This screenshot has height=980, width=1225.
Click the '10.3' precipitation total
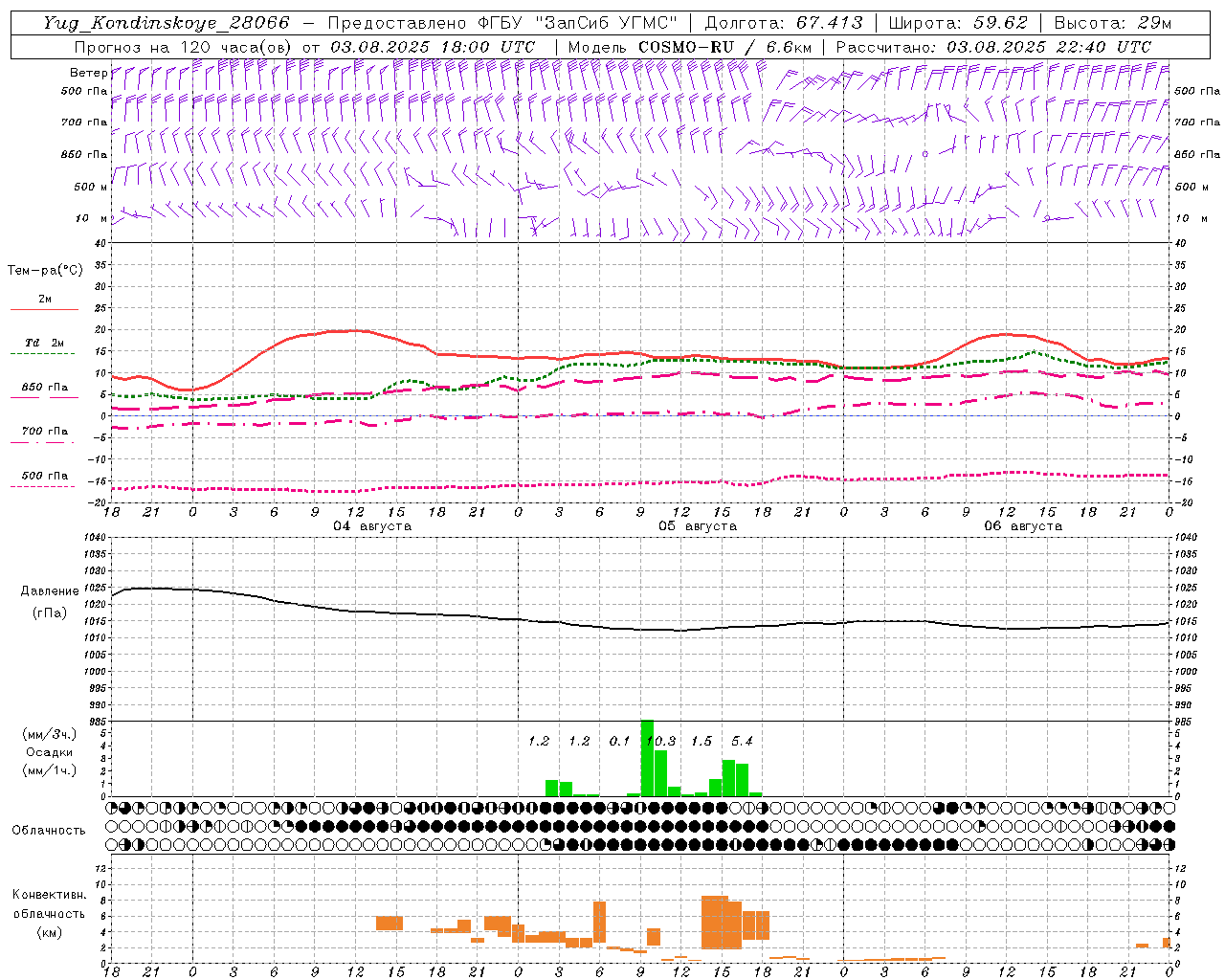pyautogui.click(x=660, y=741)
